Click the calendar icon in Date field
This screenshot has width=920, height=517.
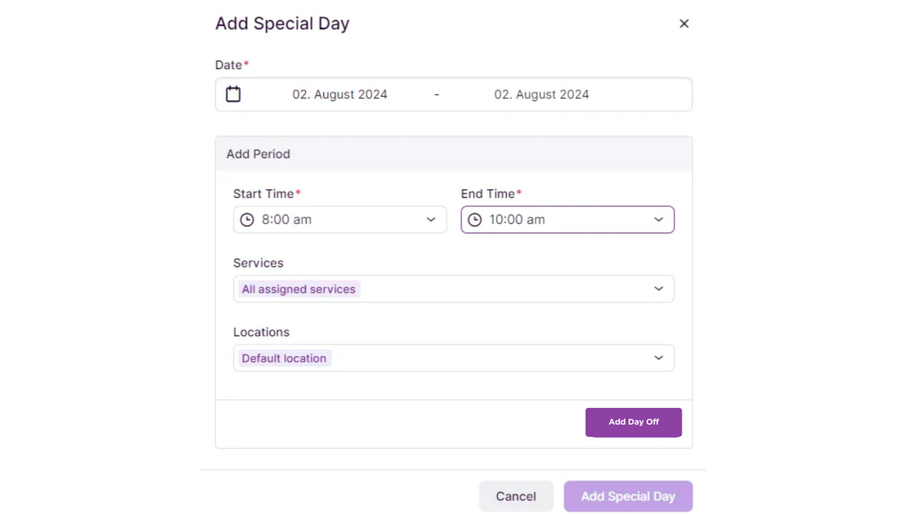click(233, 94)
